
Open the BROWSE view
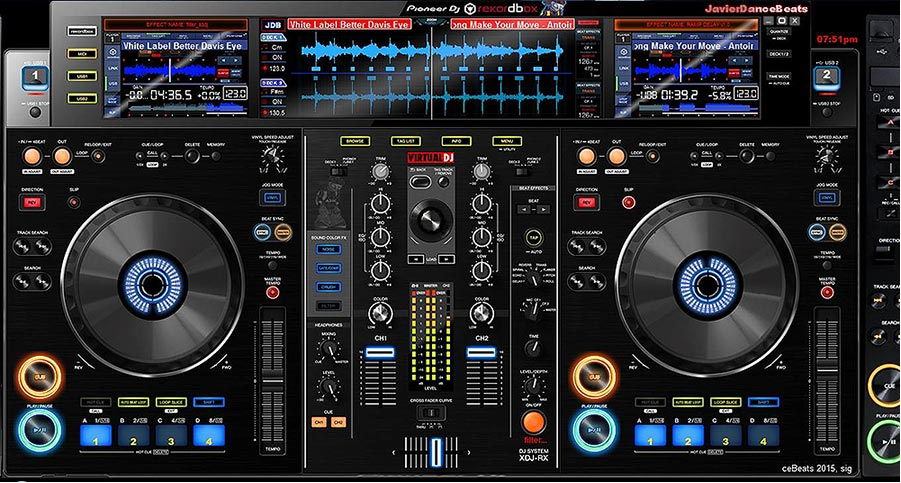[355, 141]
